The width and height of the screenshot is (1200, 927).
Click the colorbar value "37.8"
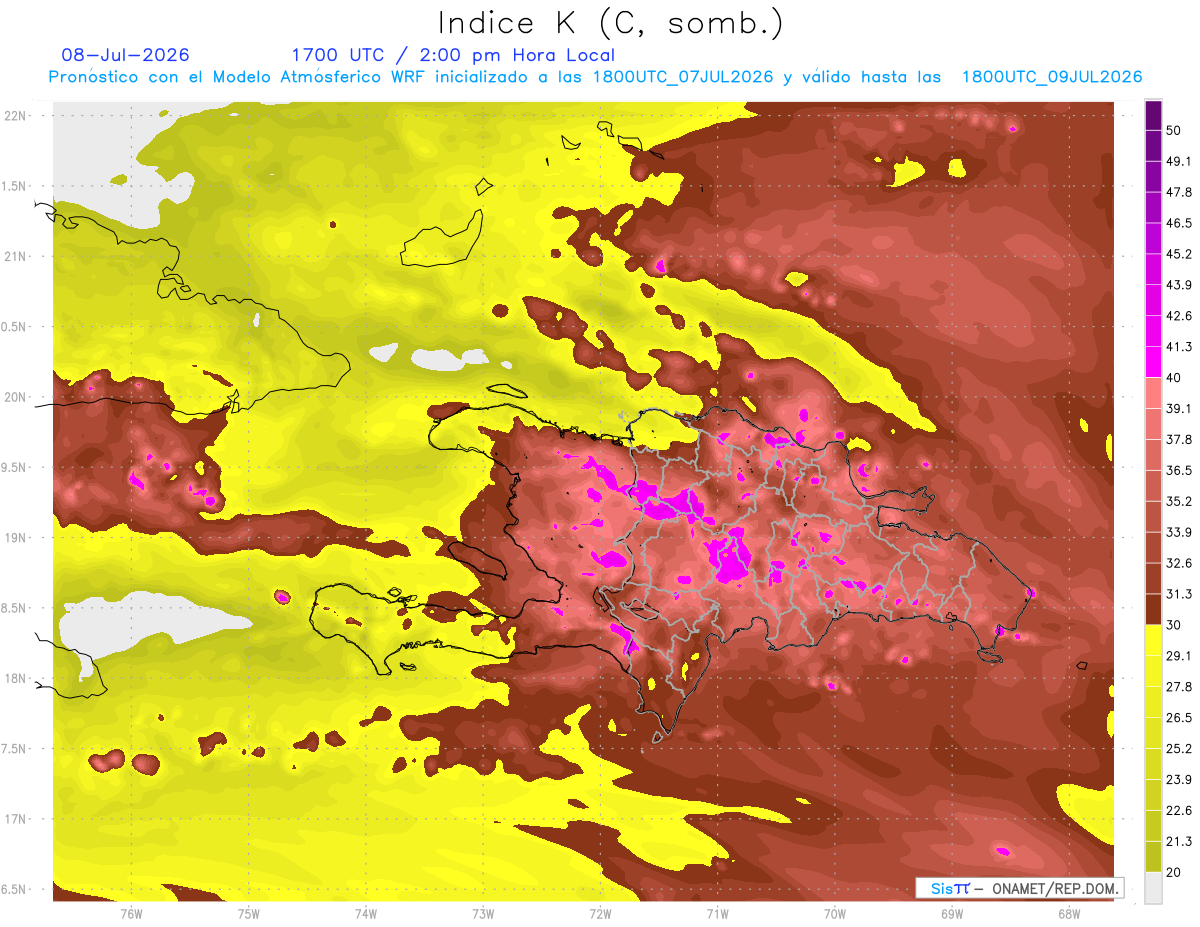point(1178,439)
